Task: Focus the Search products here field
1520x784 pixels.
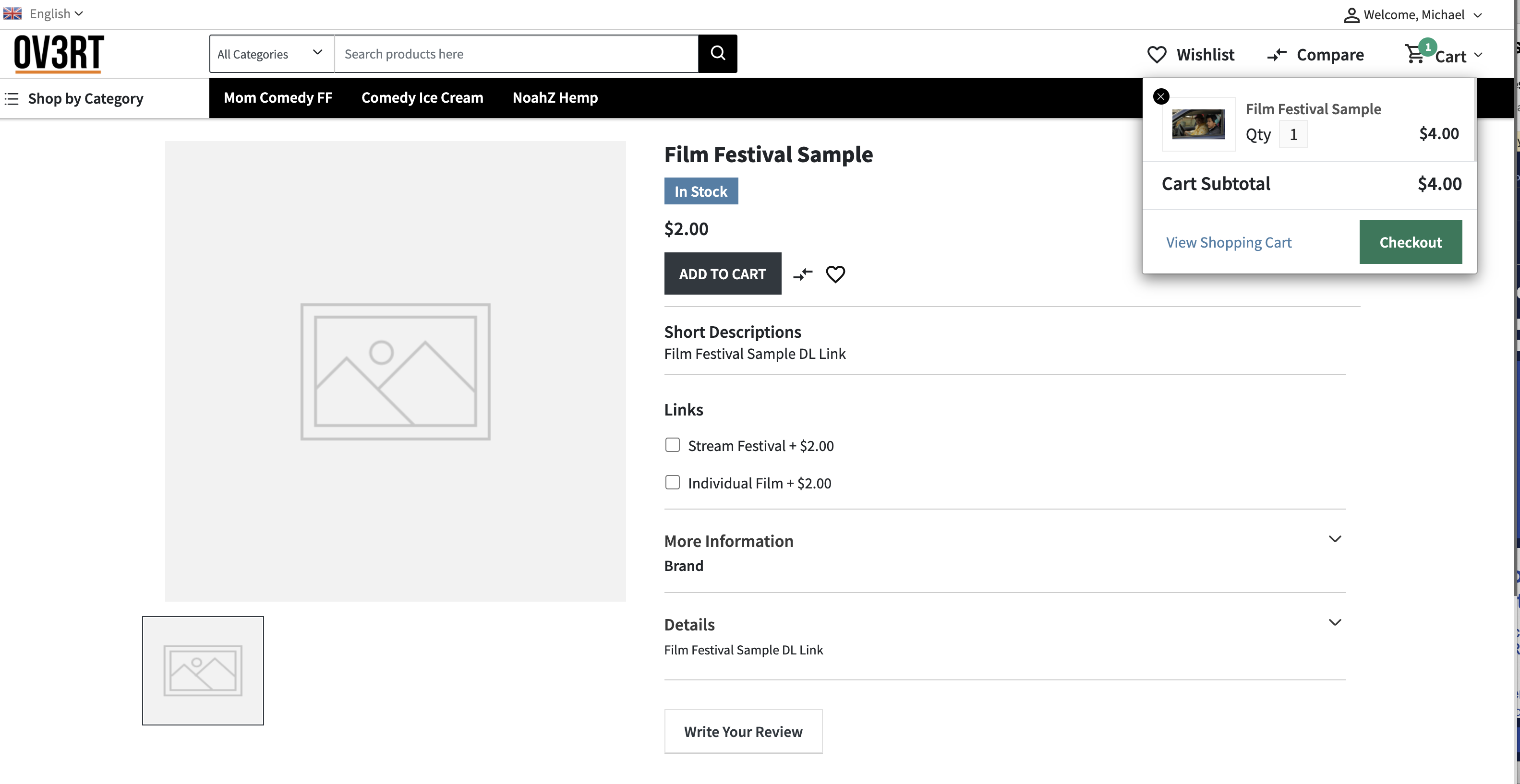Action: click(x=516, y=54)
